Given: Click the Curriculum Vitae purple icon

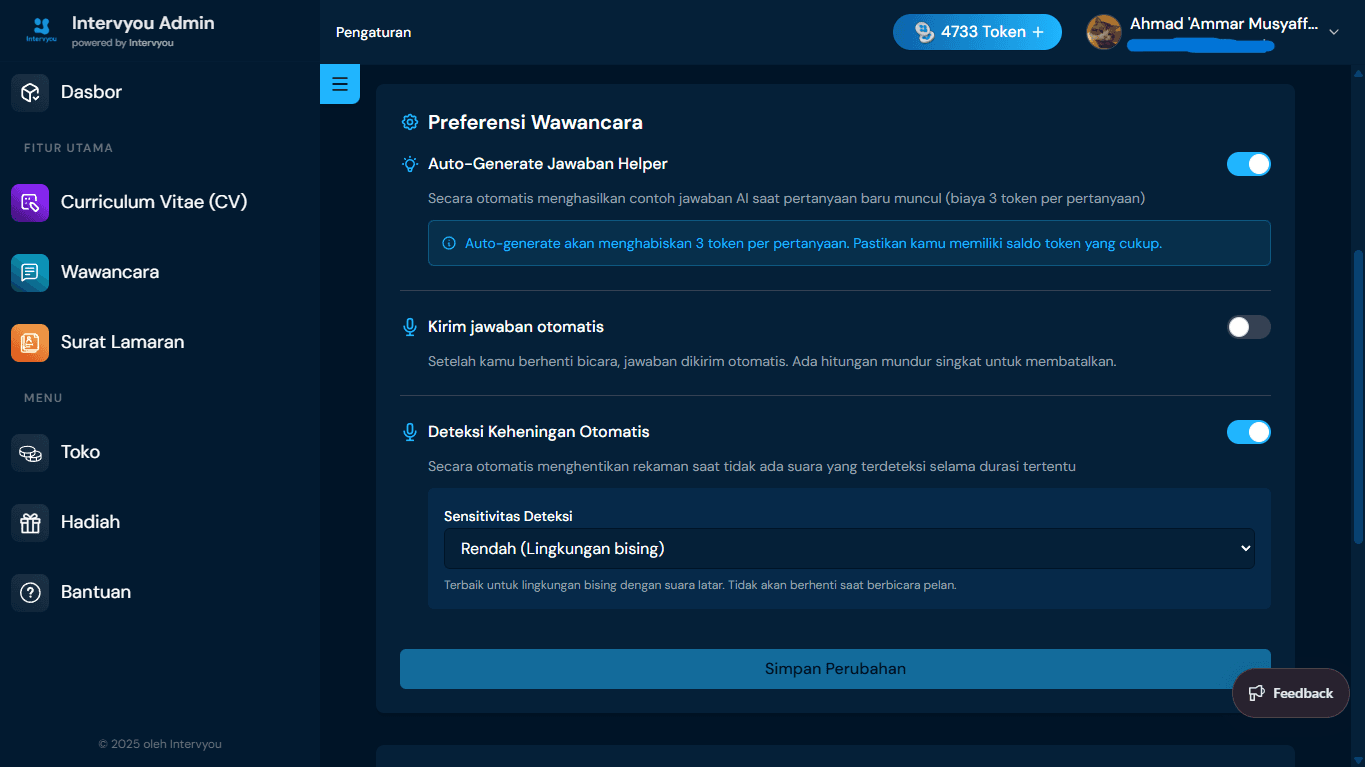Looking at the screenshot, I should coord(30,202).
